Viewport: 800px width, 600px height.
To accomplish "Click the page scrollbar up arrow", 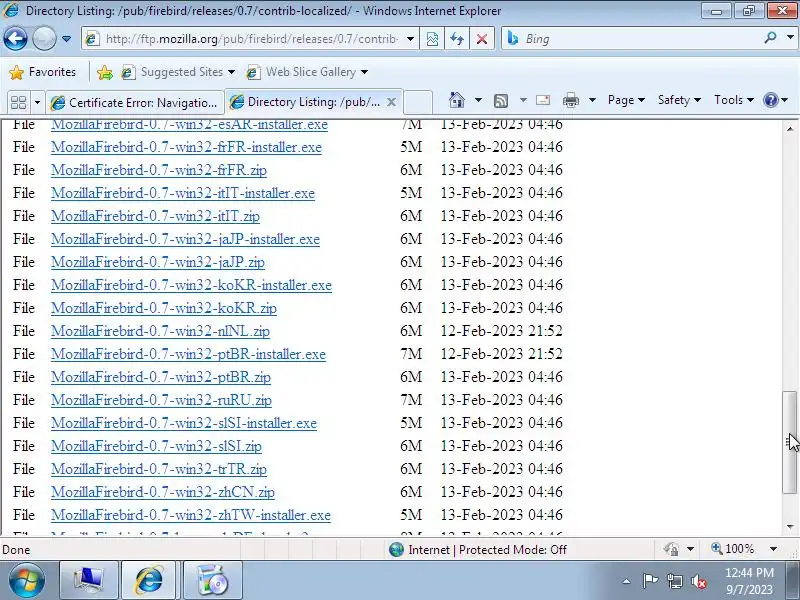I will coord(790,129).
